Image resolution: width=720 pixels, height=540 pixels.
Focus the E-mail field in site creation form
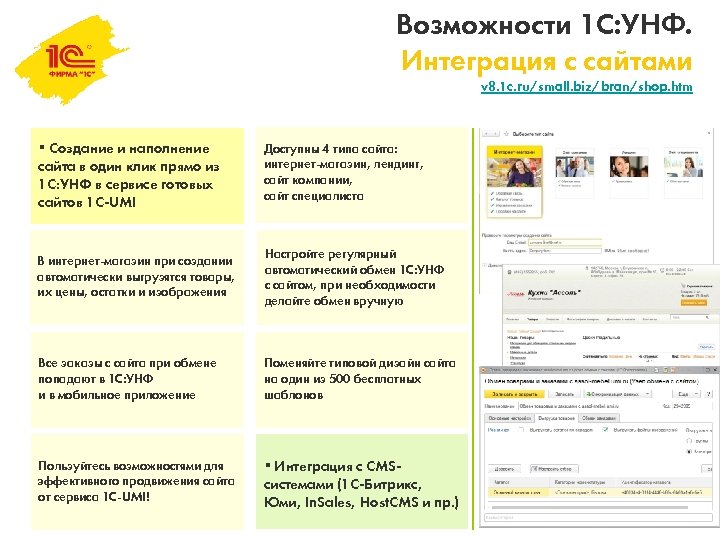pos(565,242)
